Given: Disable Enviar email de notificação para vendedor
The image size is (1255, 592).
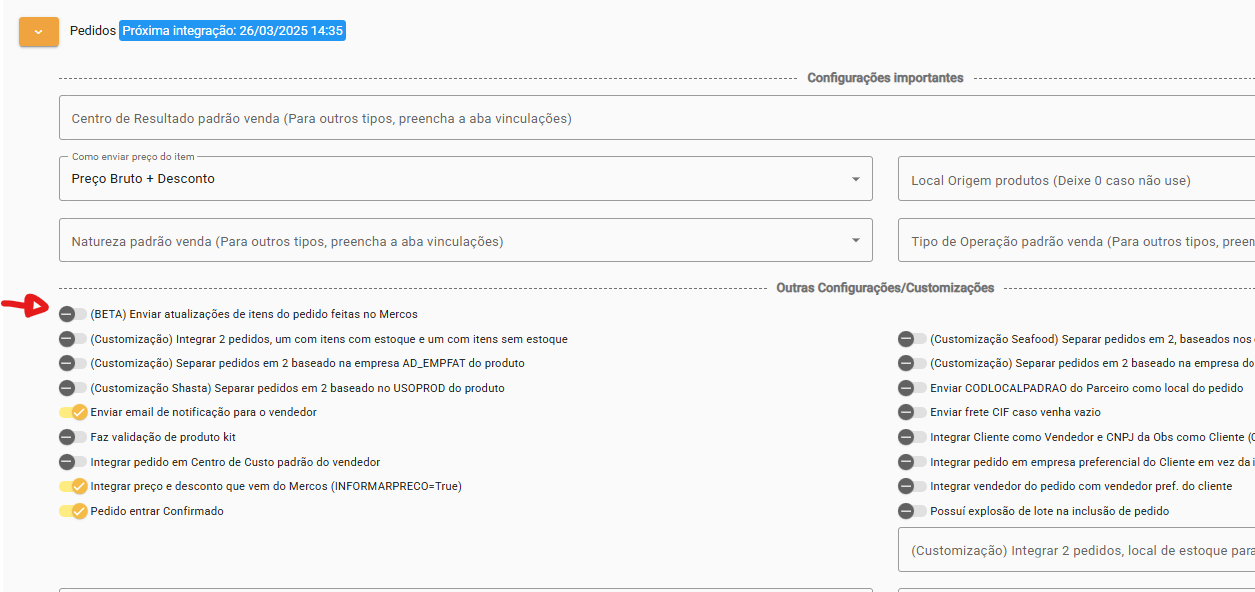Looking at the screenshot, I should pyautogui.click(x=73, y=412).
